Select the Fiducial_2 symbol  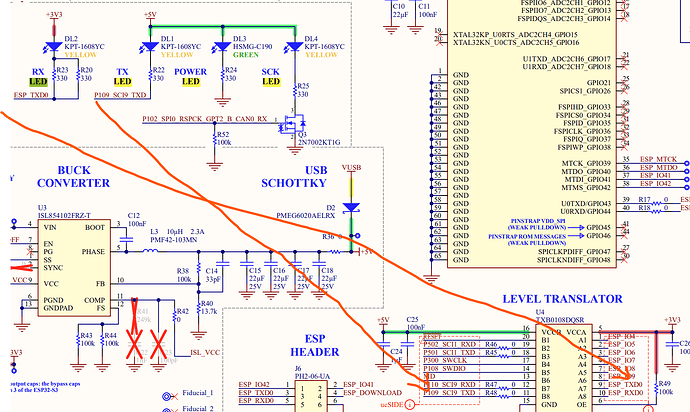point(168,410)
